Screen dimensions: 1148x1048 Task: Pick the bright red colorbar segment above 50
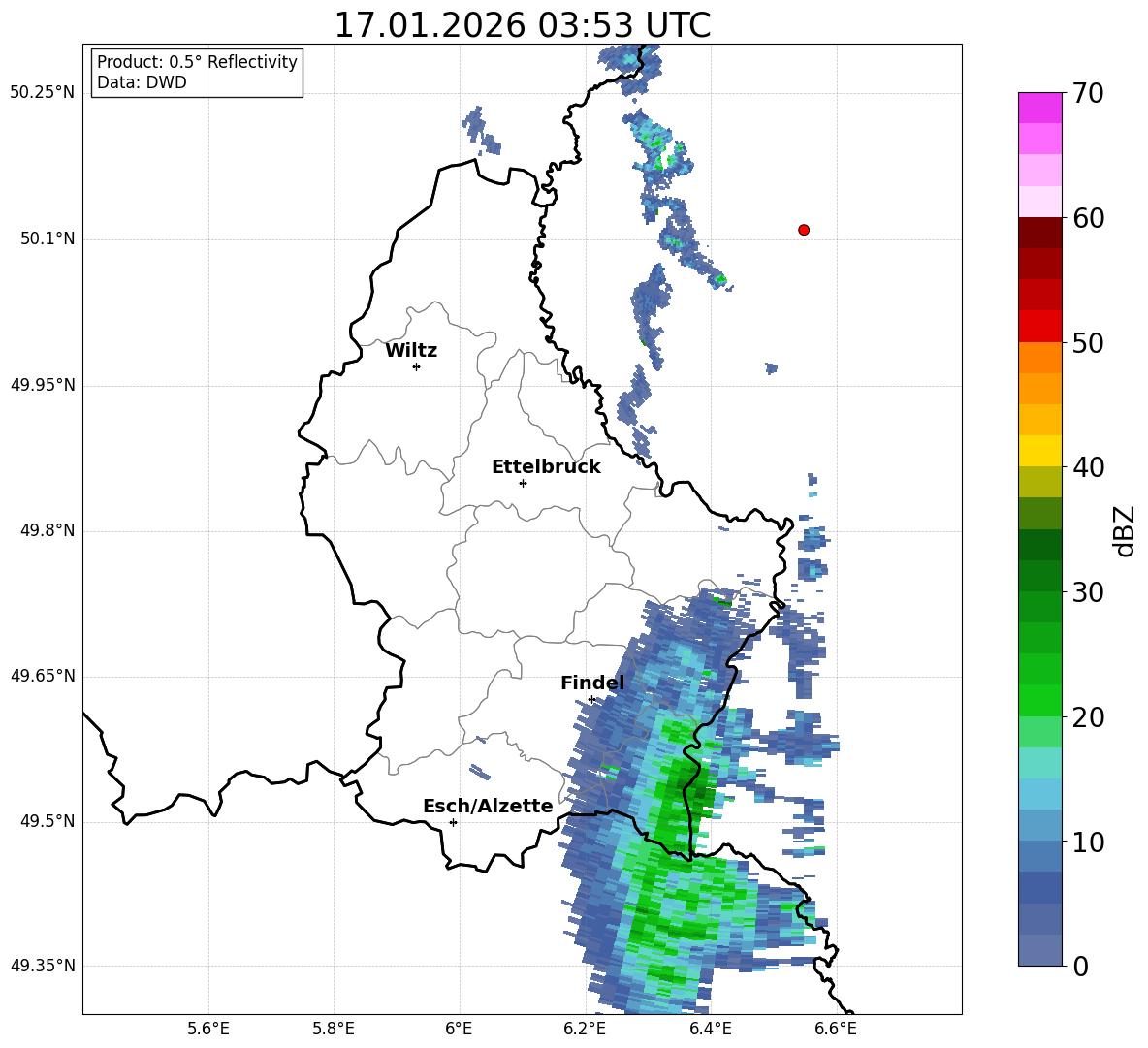[1039, 327]
